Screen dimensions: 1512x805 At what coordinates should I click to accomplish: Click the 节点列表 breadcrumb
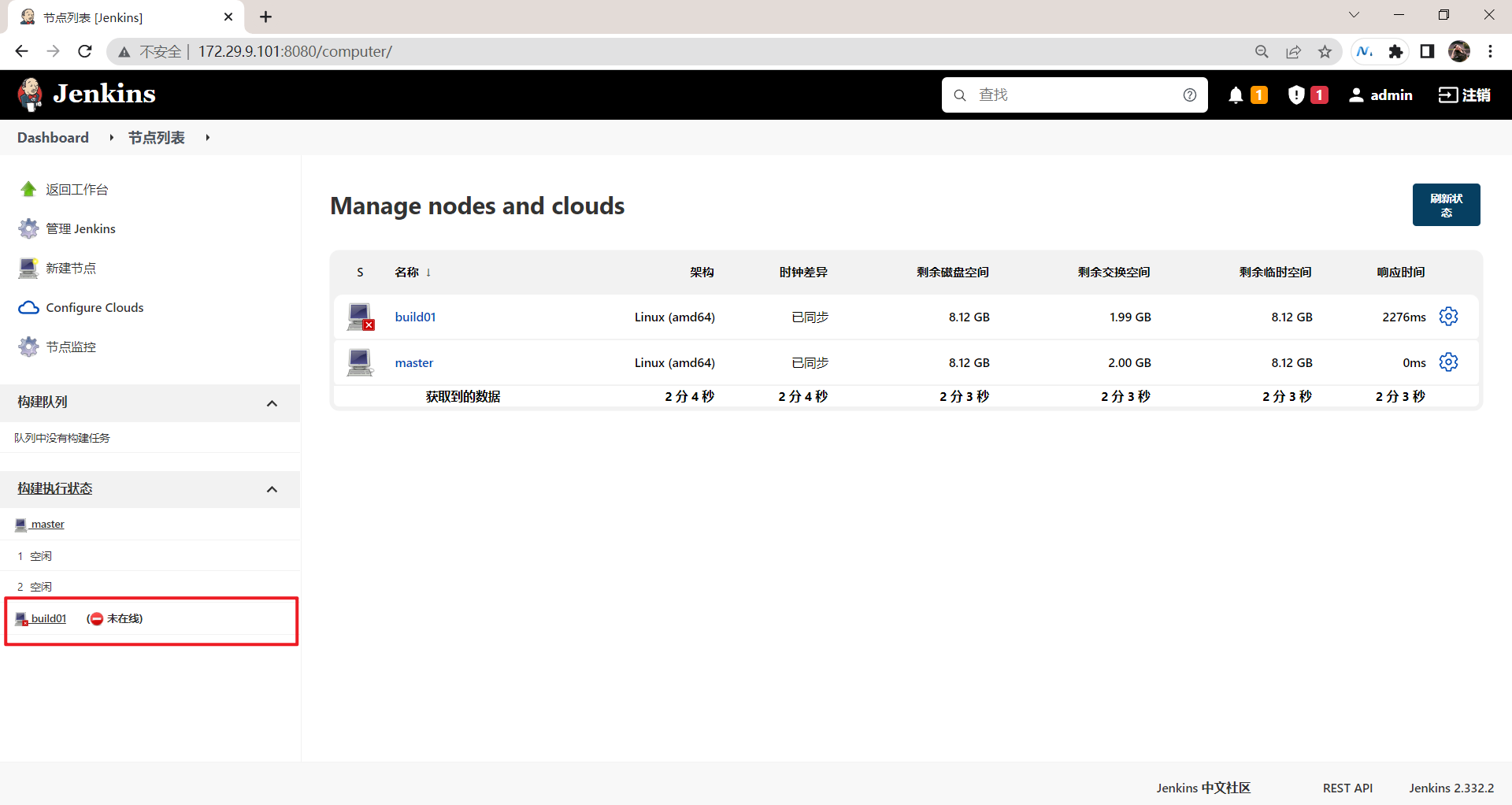[x=157, y=138]
